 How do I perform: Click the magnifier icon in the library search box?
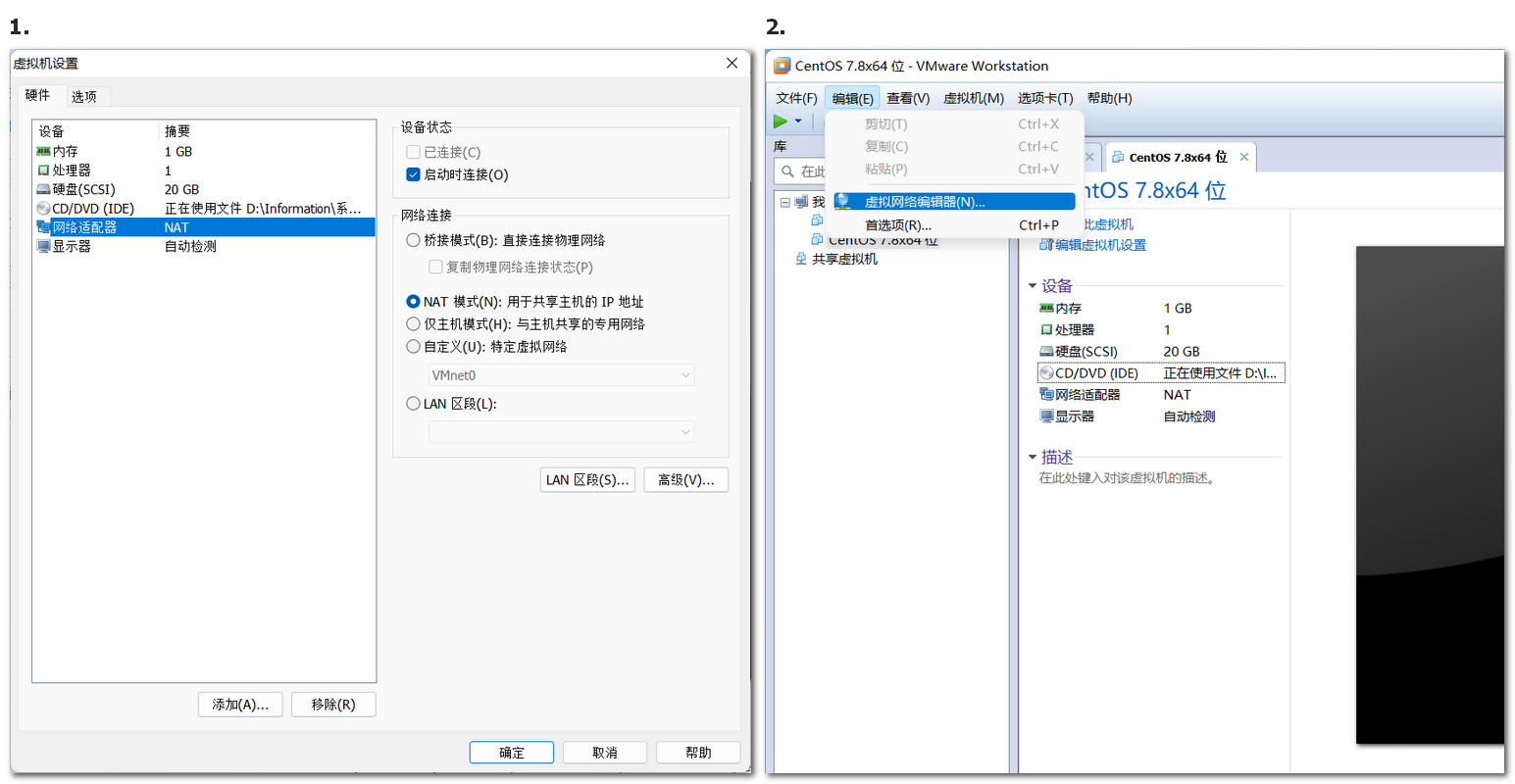788,171
